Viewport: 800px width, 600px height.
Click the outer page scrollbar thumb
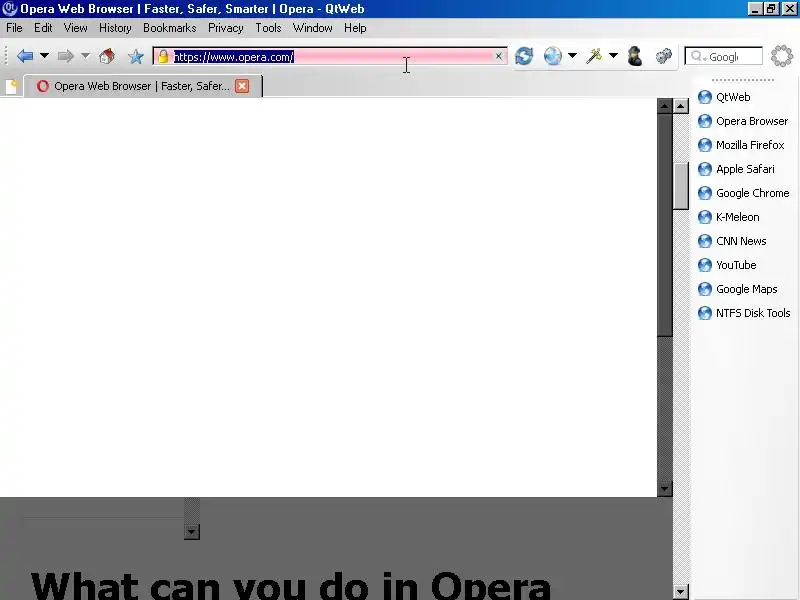(x=681, y=186)
